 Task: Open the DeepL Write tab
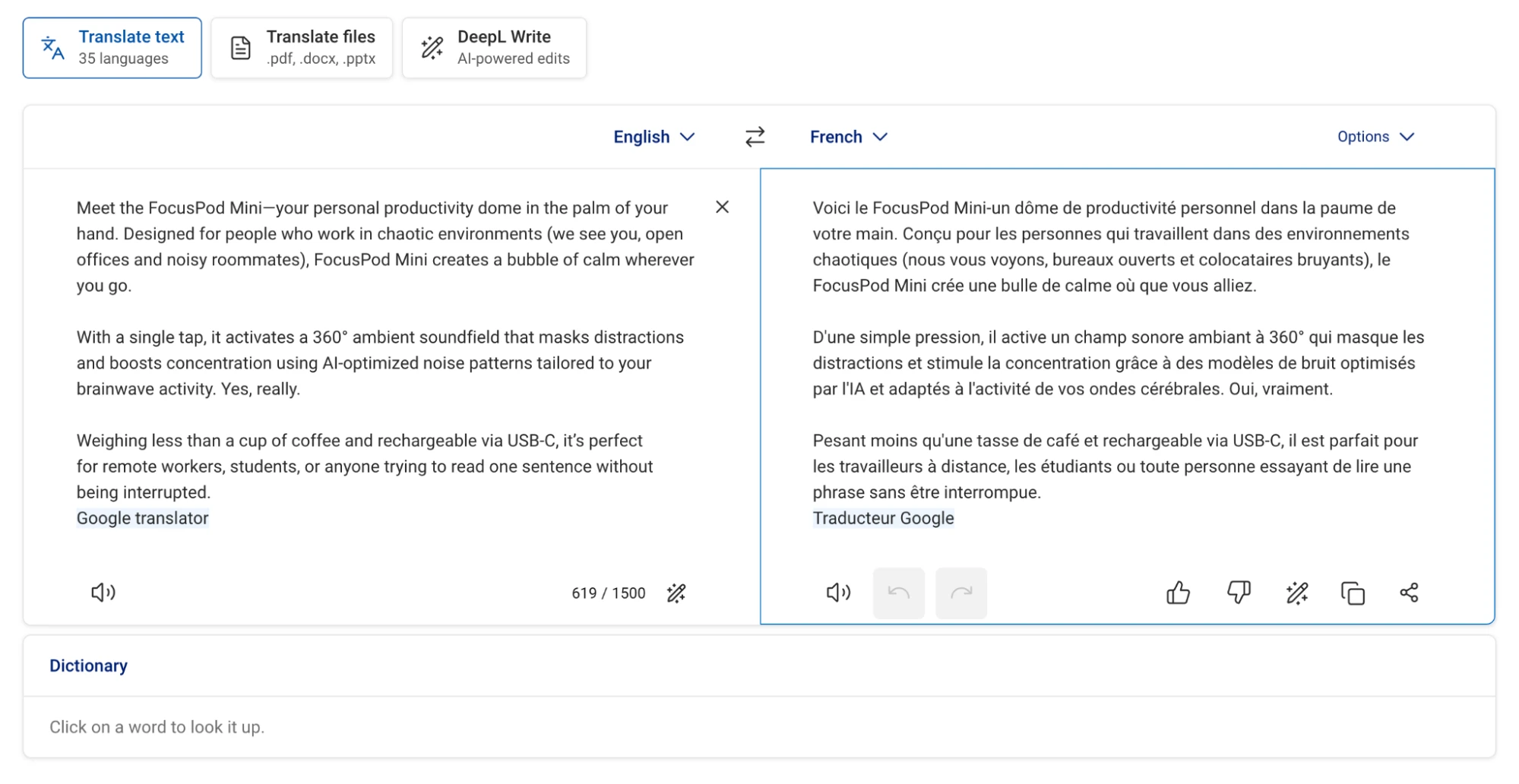coord(494,48)
